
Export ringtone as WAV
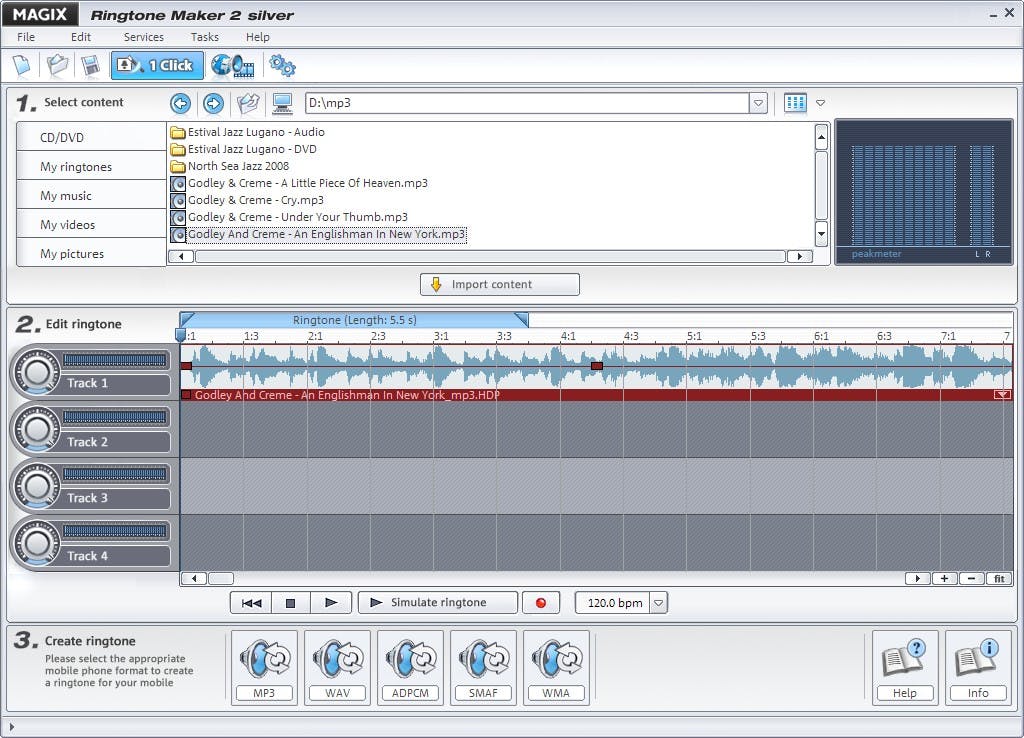pyautogui.click(x=338, y=667)
